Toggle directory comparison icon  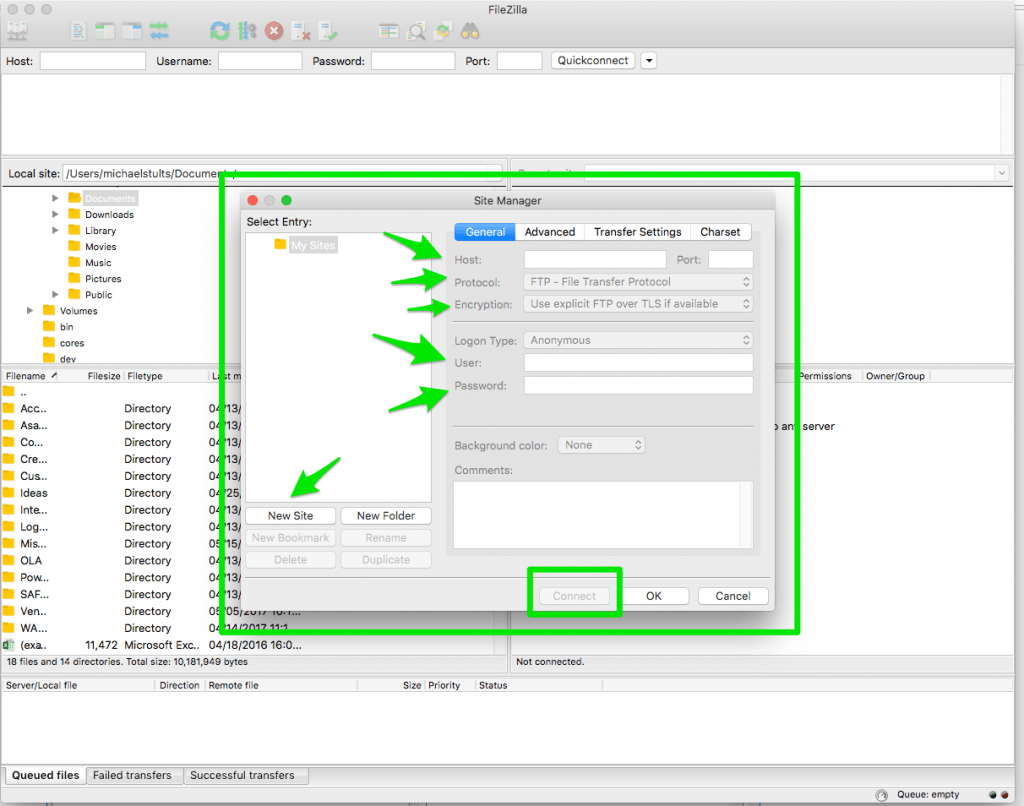point(417,31)
